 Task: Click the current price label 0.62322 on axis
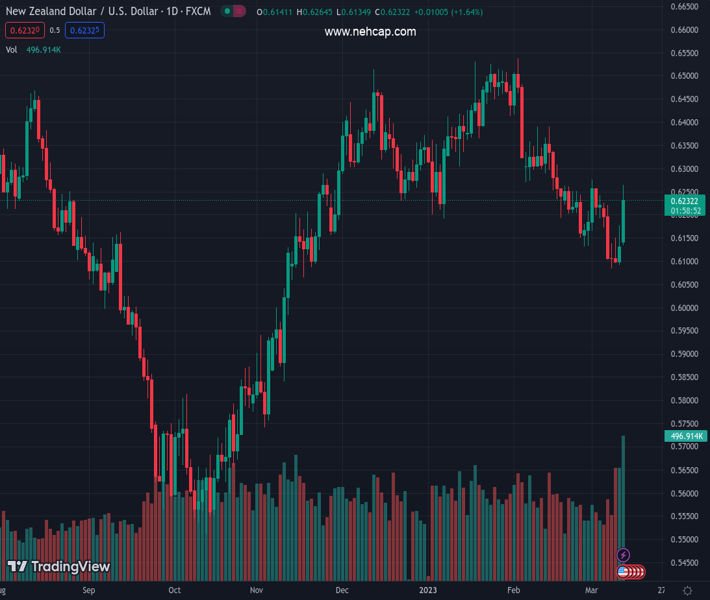point(685,202)
